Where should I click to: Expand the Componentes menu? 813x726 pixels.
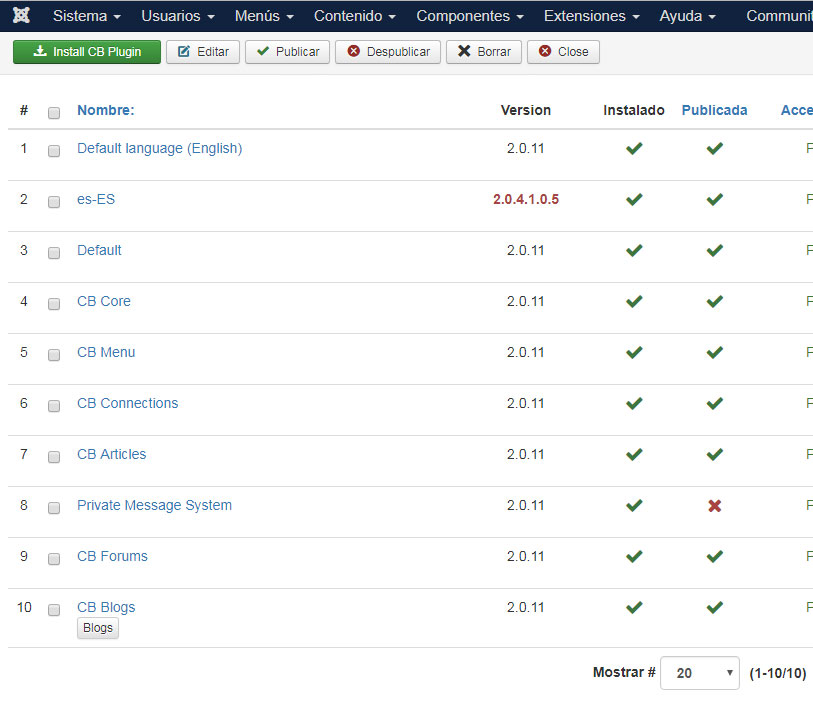pos(470,16)
